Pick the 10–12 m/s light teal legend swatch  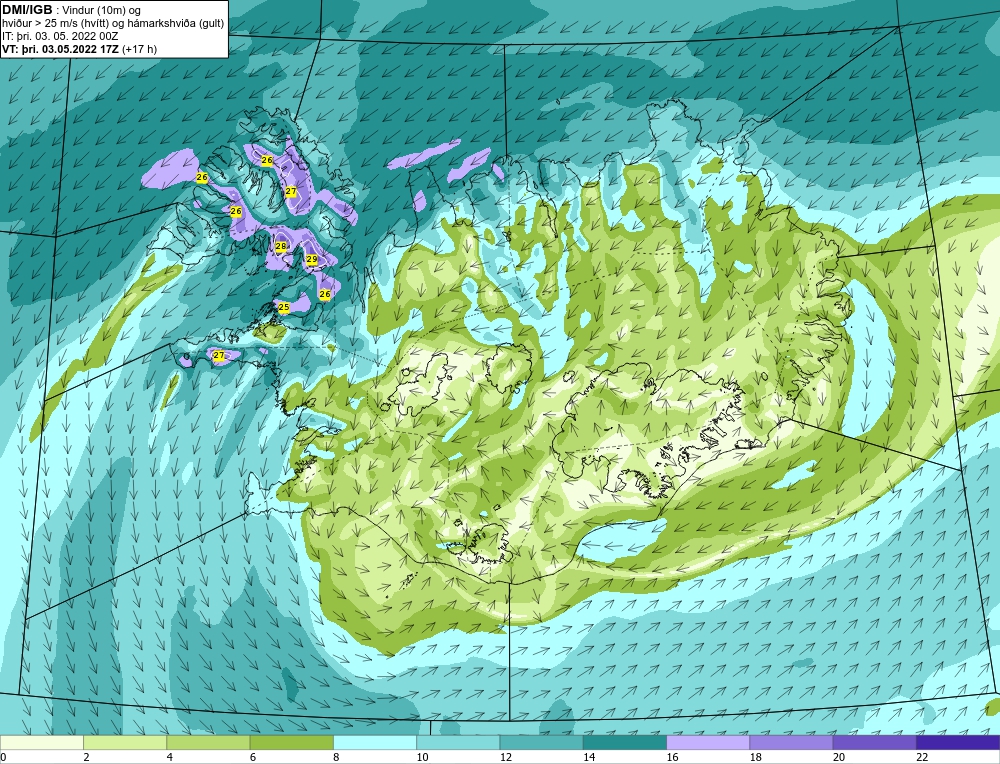pos(458,743)
